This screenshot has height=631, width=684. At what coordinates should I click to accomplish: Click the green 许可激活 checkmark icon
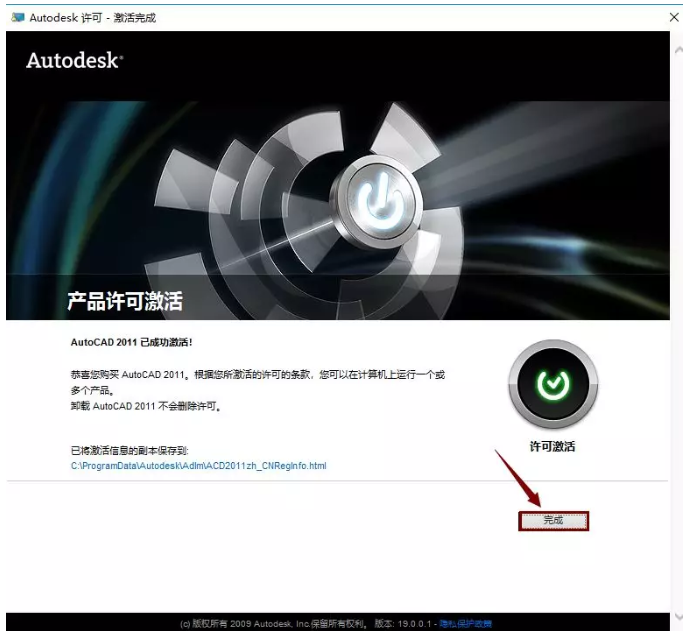[x=553, y=384]
